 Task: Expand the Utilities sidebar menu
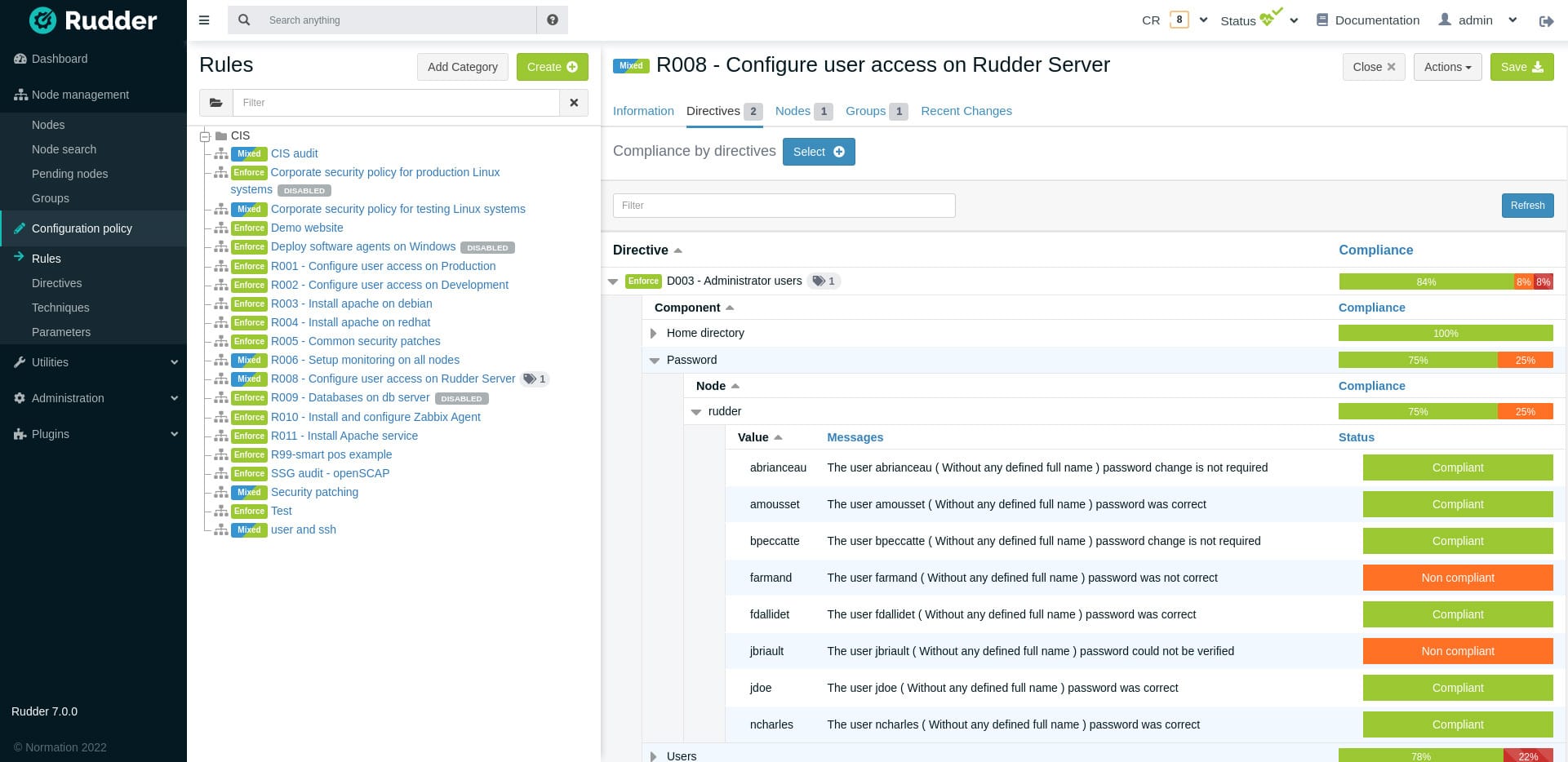click(x=174, y=362)
